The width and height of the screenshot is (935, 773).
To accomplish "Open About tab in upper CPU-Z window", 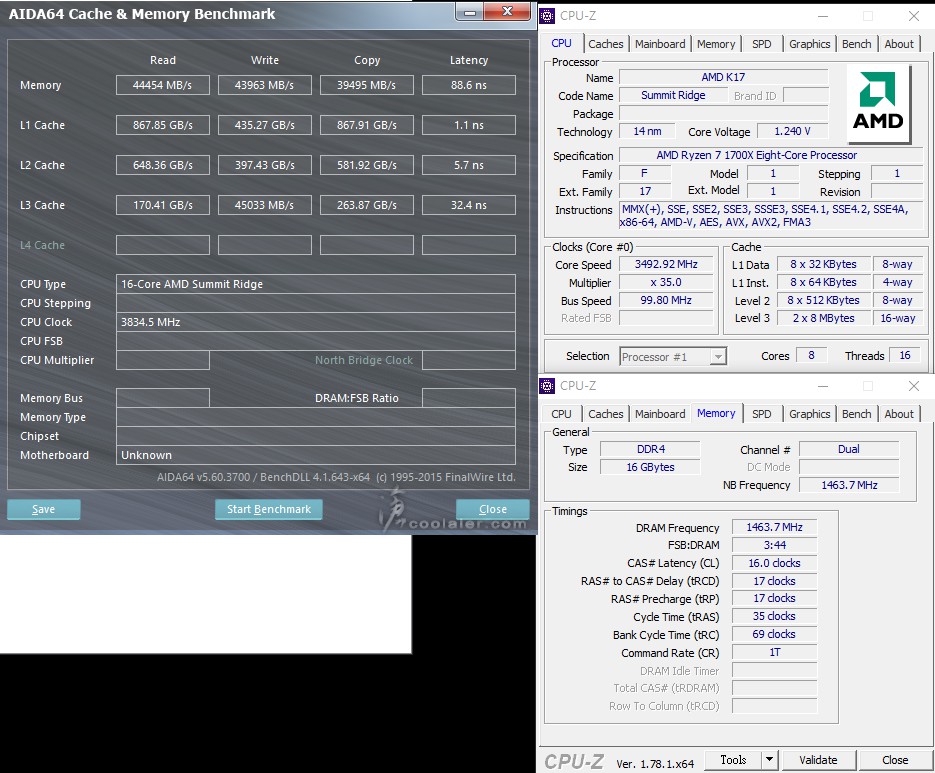I will [899, 44].
